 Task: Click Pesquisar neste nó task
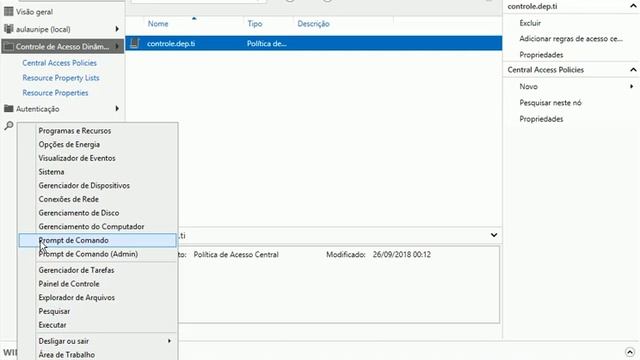(x=550, y=103)
